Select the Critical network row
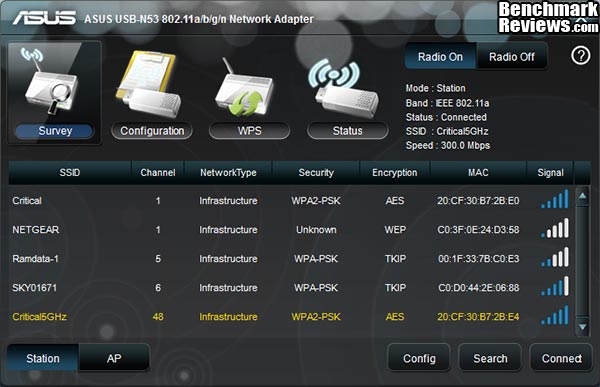Viewport: 600px width, 387px height. [x=291, y=201]
